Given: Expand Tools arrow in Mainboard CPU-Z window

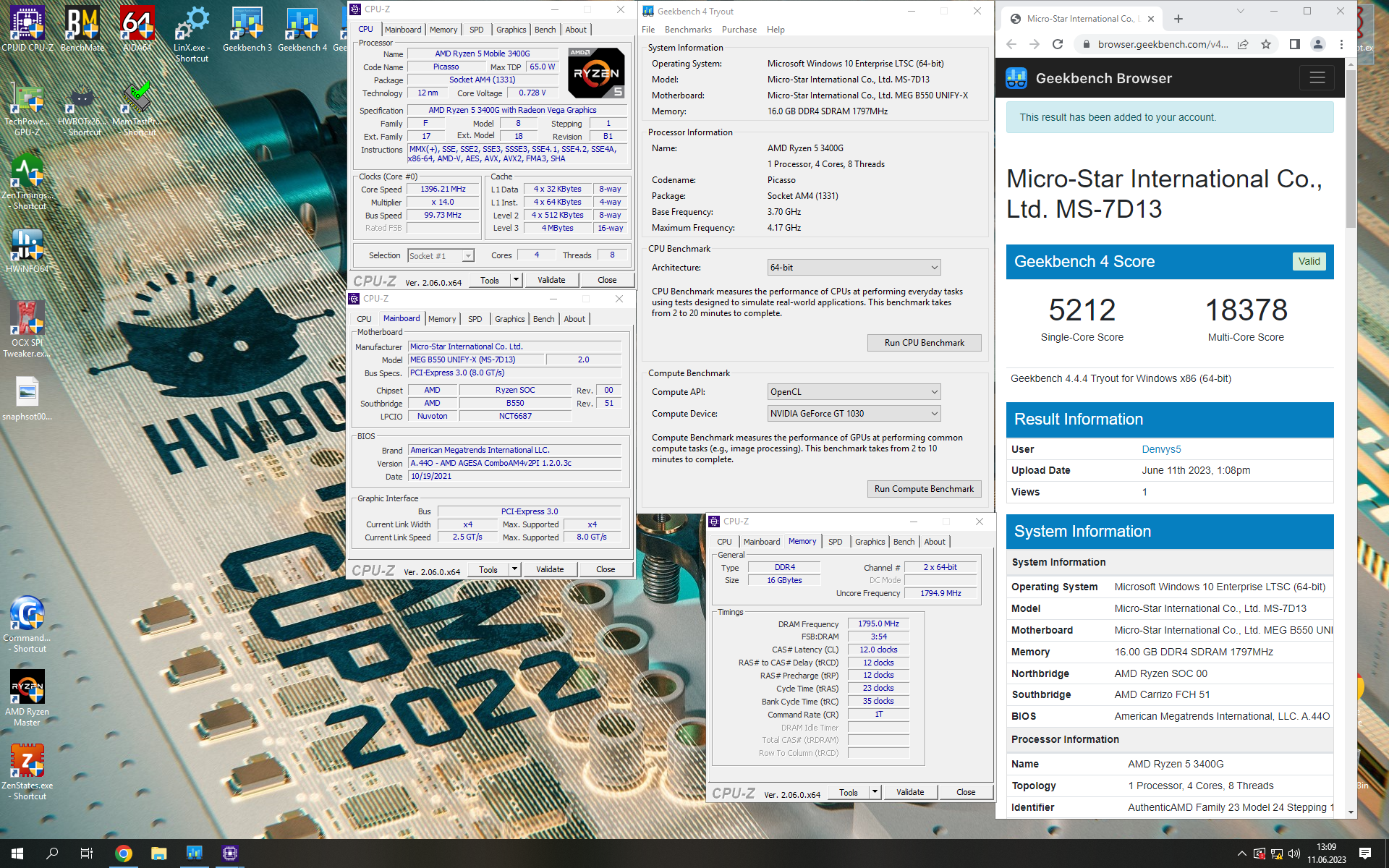Looking at the screenshot, I should [514, 569].
